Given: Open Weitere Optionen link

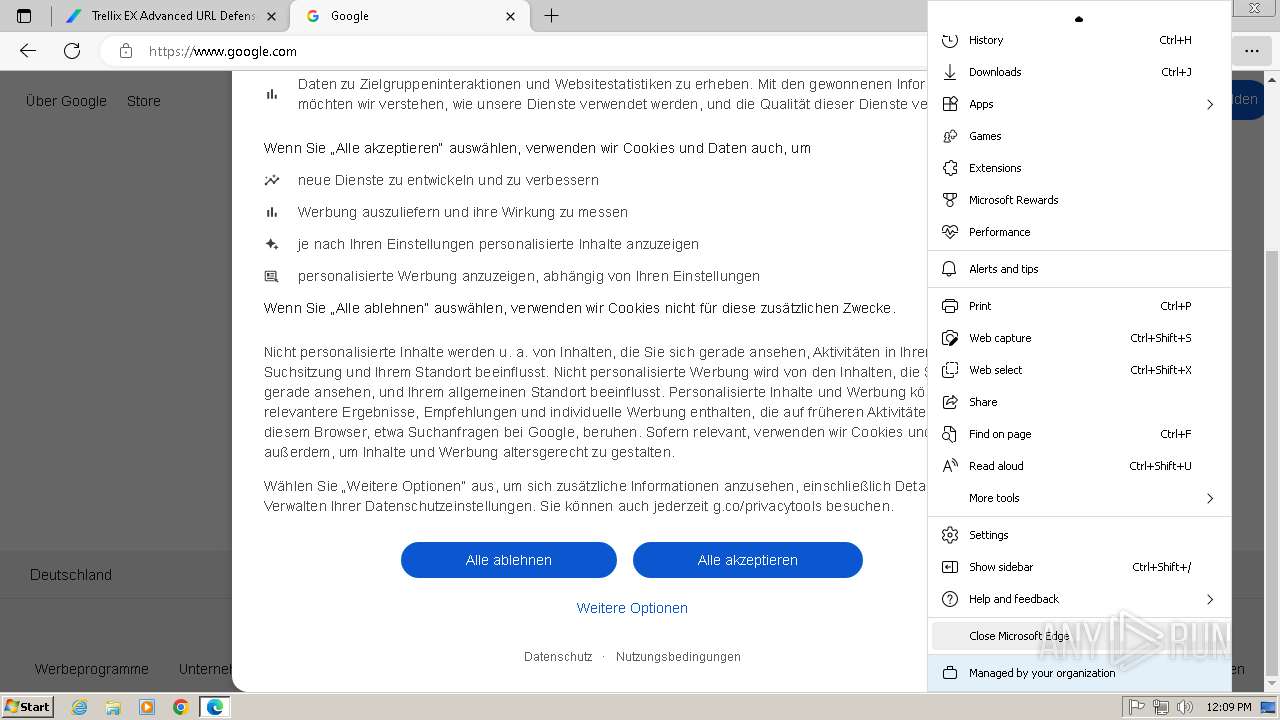Looking at the screenshot, I should (x=632, y=608).
